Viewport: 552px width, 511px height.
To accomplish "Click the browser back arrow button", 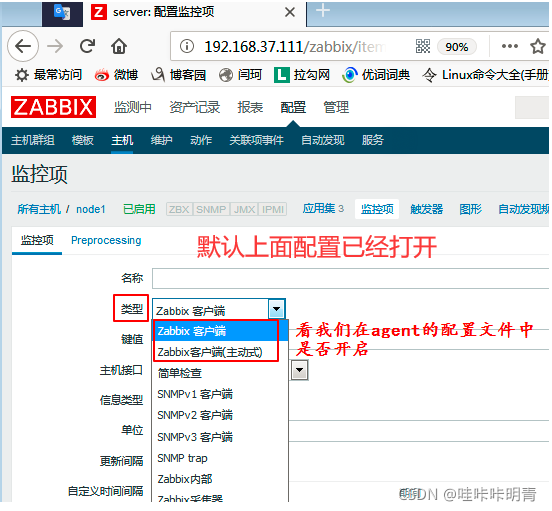I will 23,46.
